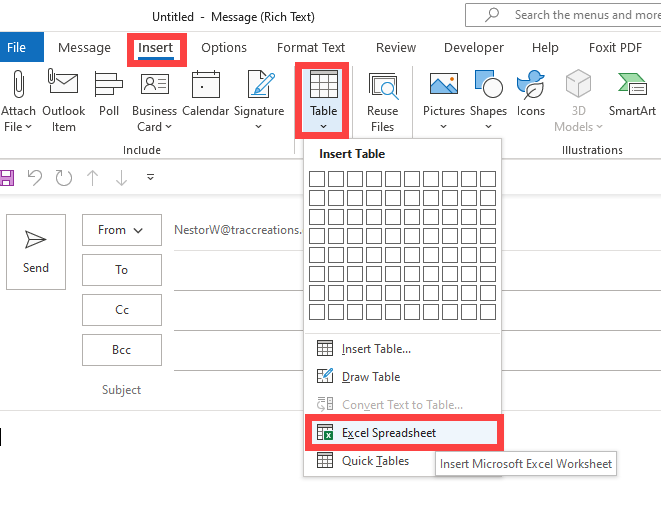Click in the Subject field
This screenshot has height=512, width=661.
(238, 390)
